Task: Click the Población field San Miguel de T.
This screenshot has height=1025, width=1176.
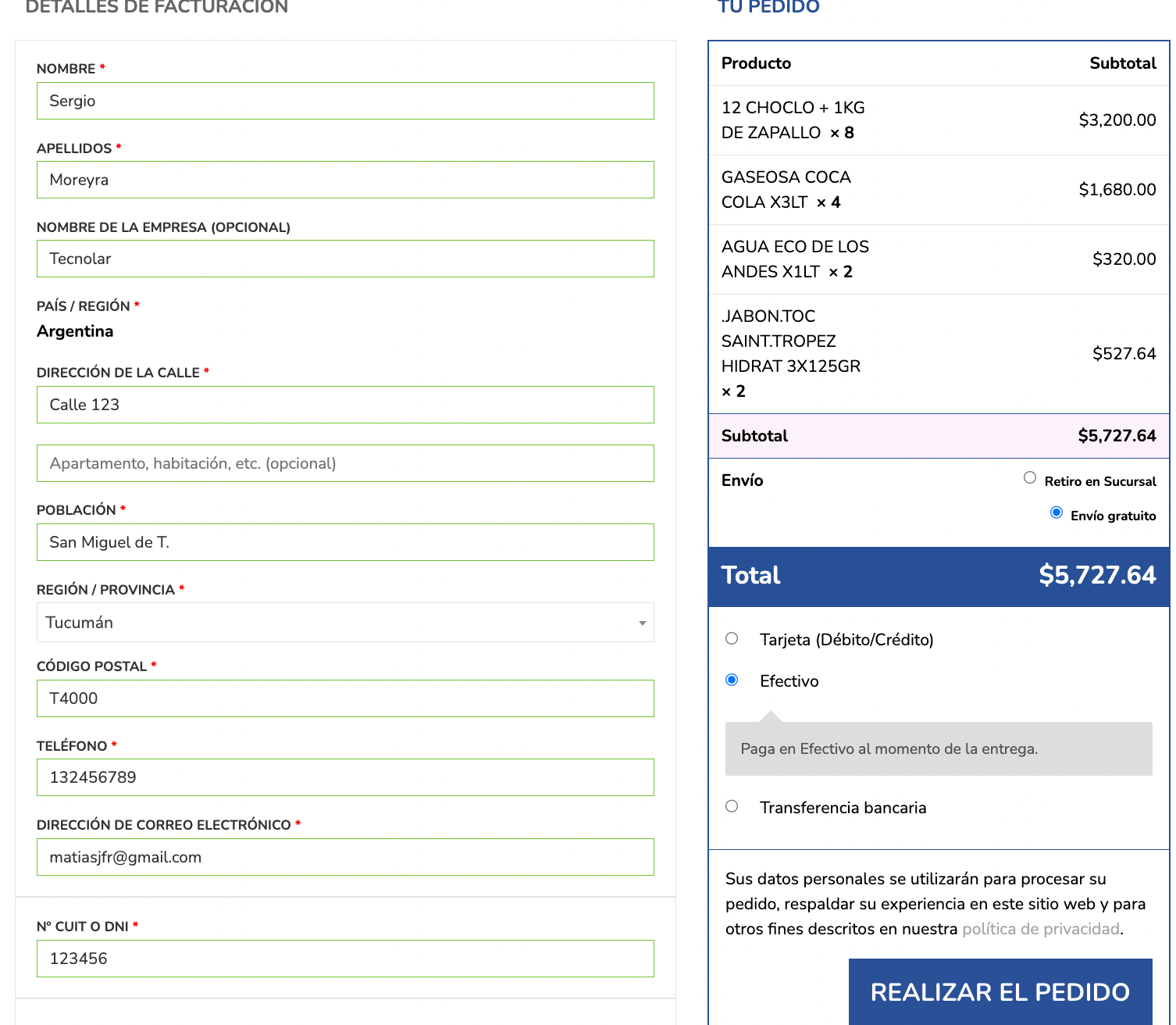Action: point(344,543)
